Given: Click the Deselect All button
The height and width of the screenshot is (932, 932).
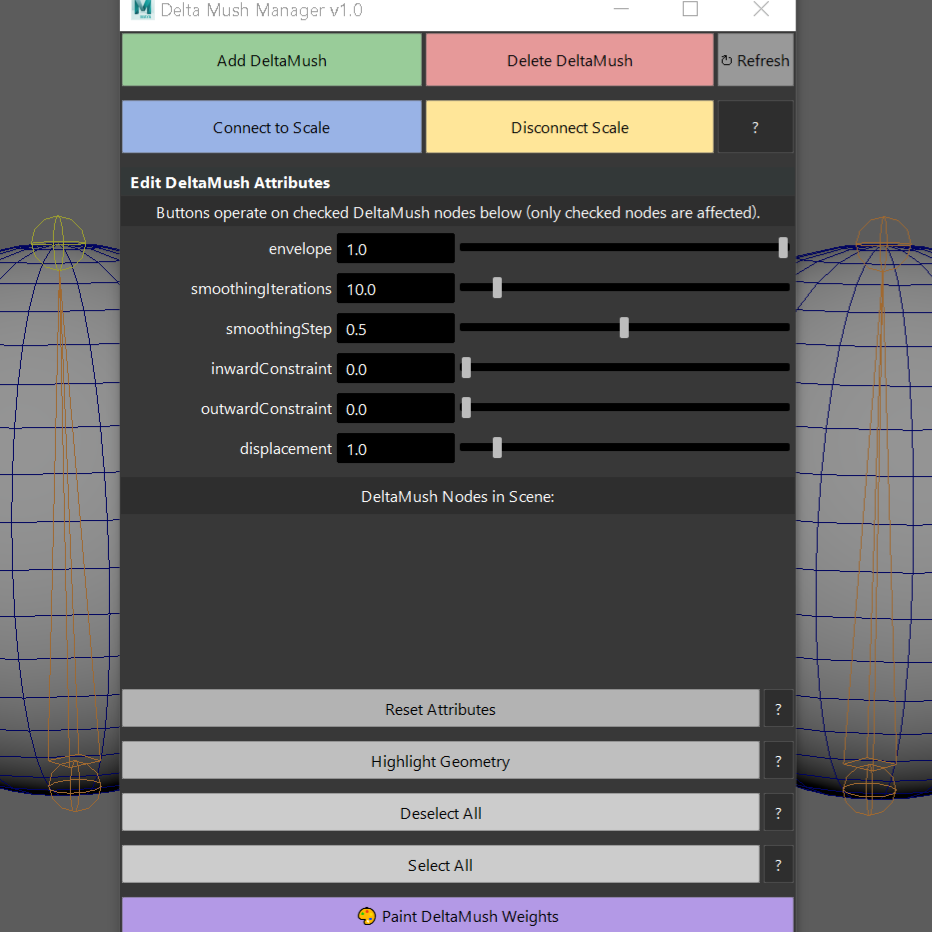Looking at the screenshot, I should tap(440, 813).
